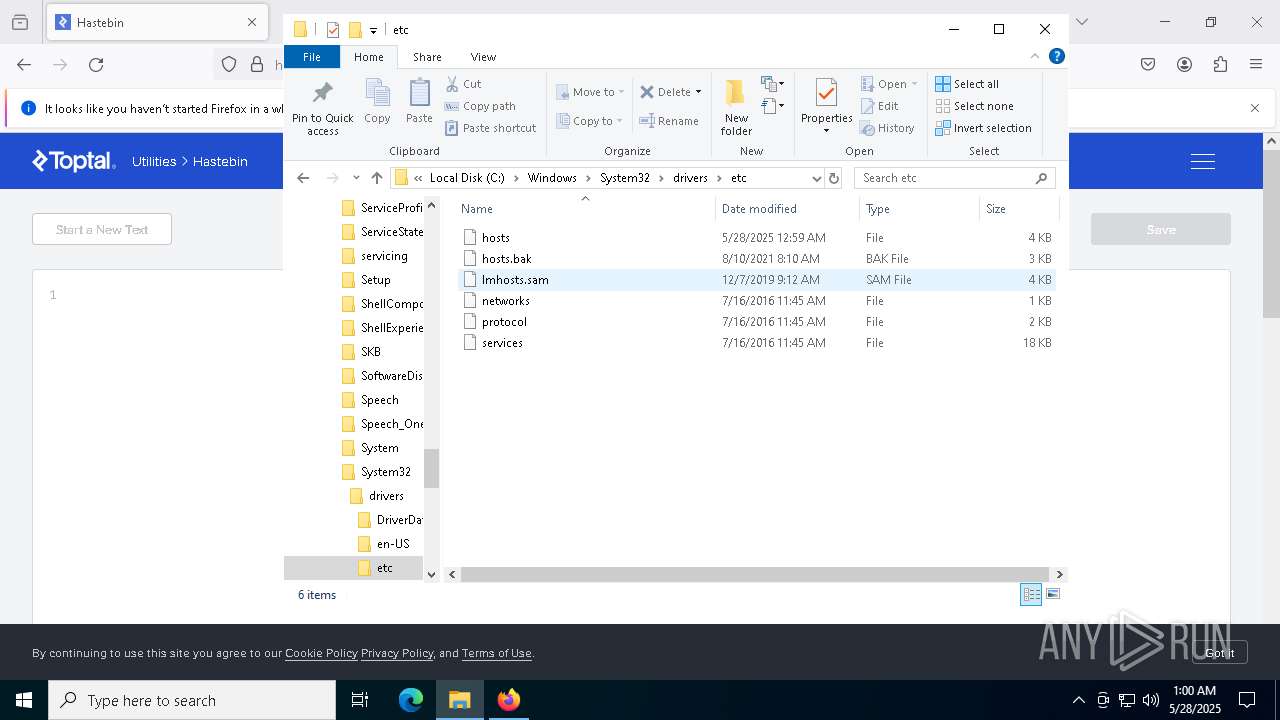Click the Paste ribbon icon

[x=419, y=101]
